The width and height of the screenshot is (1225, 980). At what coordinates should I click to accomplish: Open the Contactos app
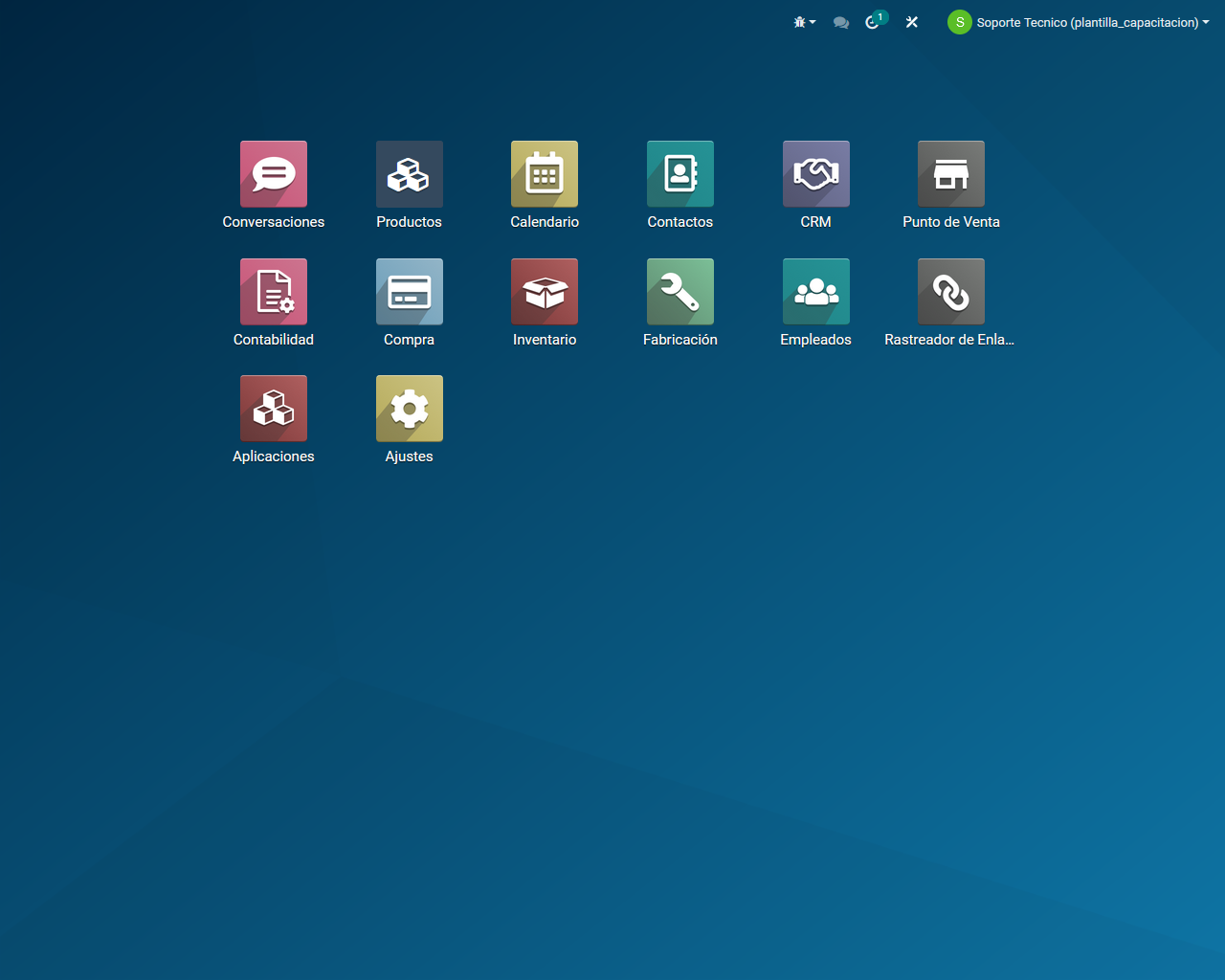coord(679,174)
